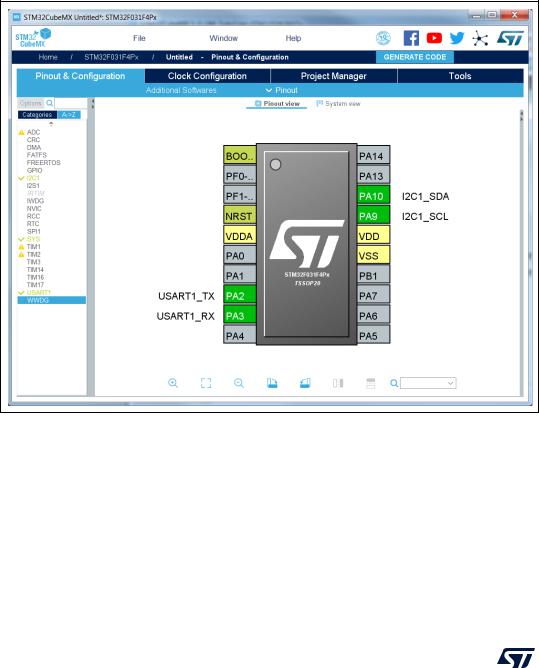Select highlighted WWDG entry

pos(52,300)
